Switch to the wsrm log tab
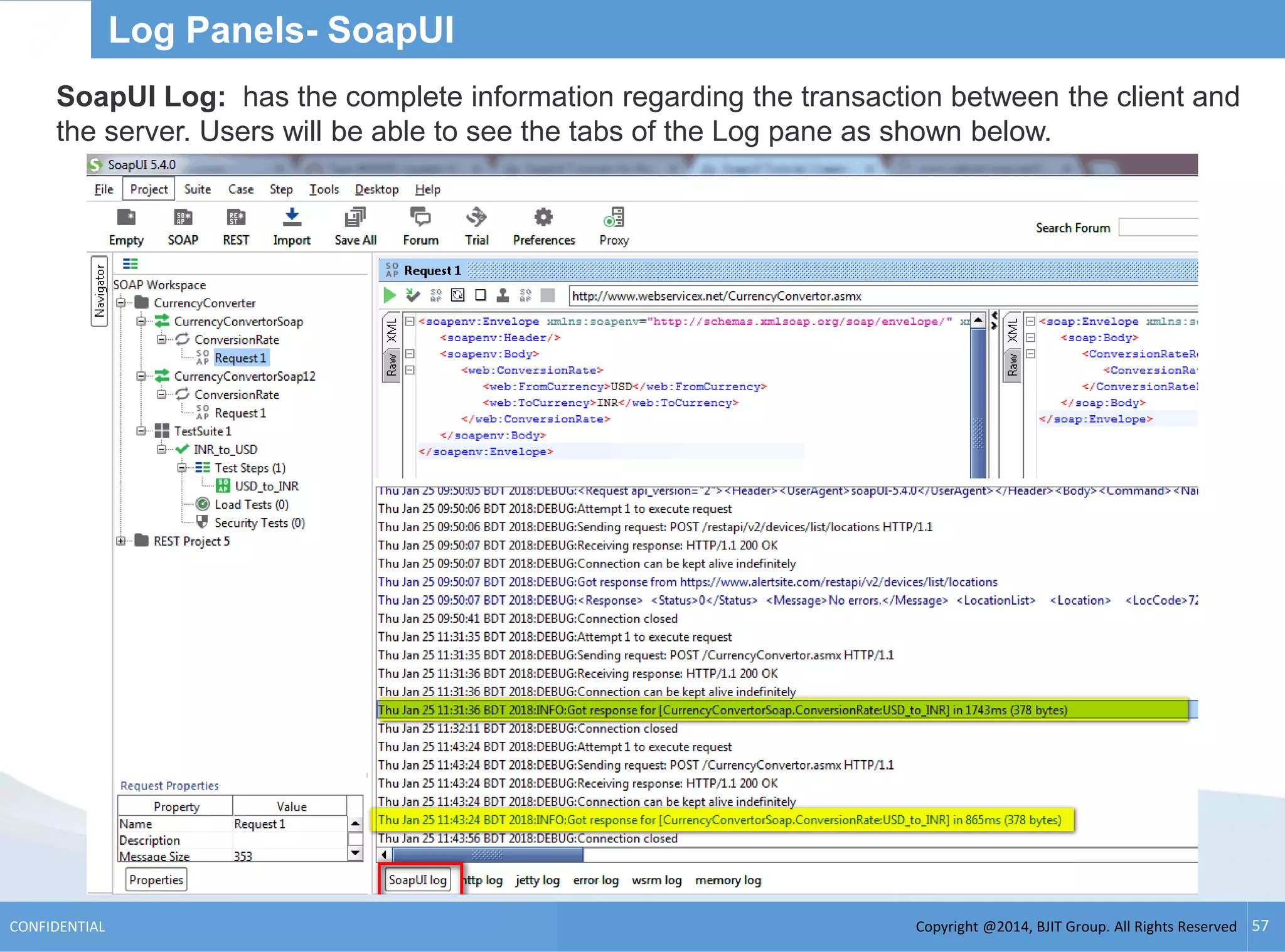The width and height of the screenshot is (1285, 952). [x=656, y=880]
